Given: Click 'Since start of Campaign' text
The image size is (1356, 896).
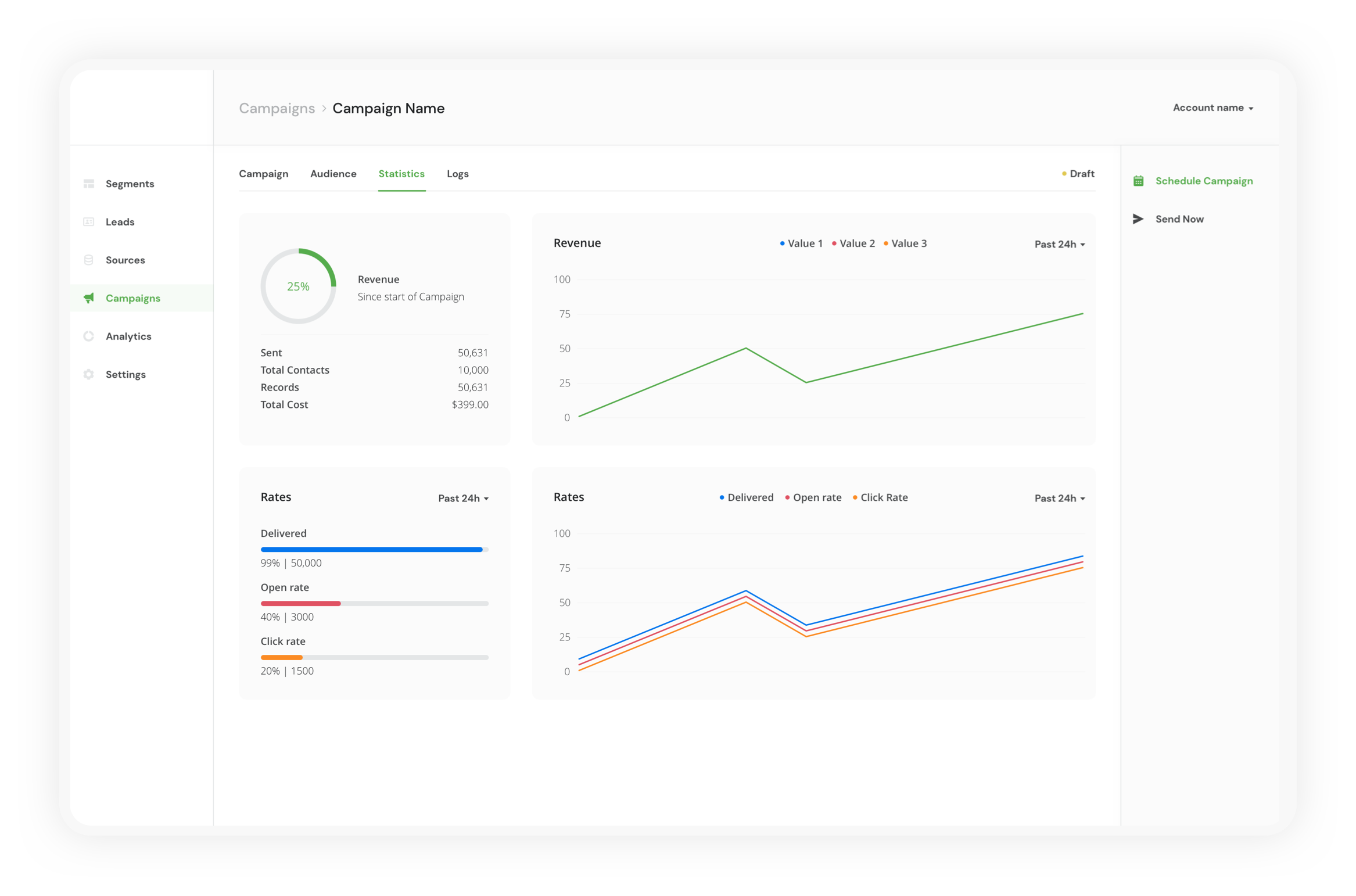Looking at the screenshot, I should (411, 297).
